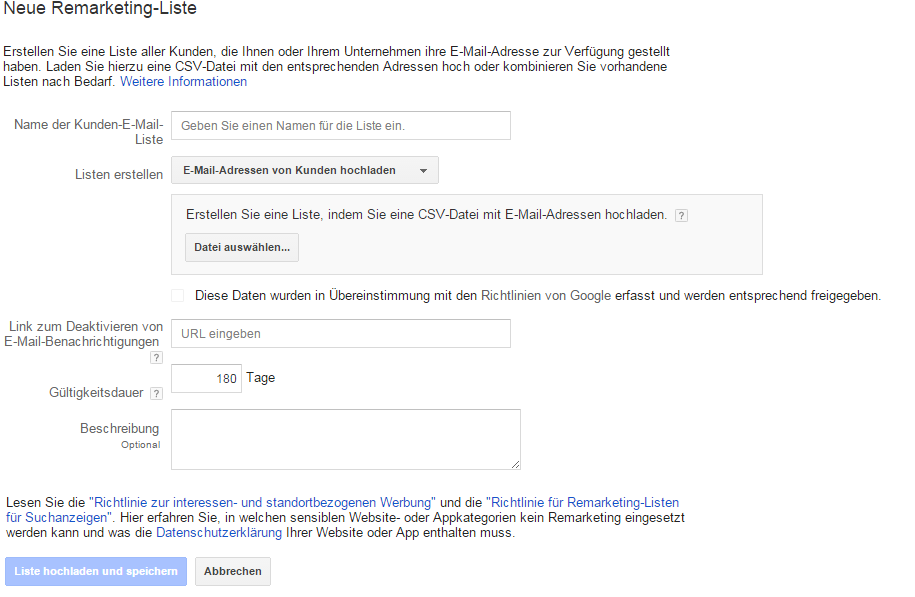This screenshot has width=915, height=597.
Task: Click Liste hochladen und speichern
Action: (x=96, y=571)
